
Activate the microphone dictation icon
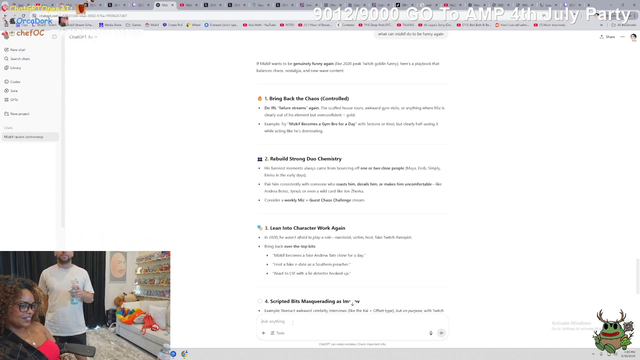[x=431, y=333]
